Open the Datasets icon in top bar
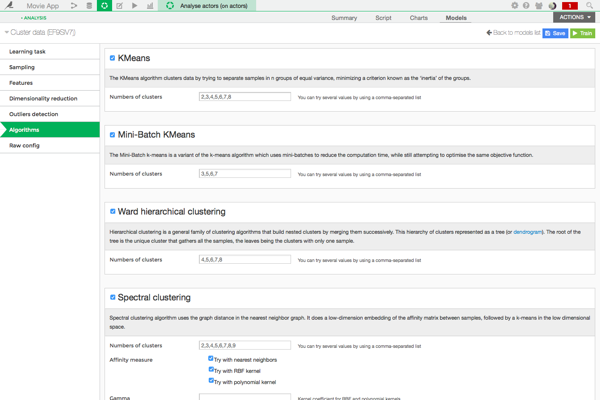This screenshot has width=600, height=400. click(89, 6)
